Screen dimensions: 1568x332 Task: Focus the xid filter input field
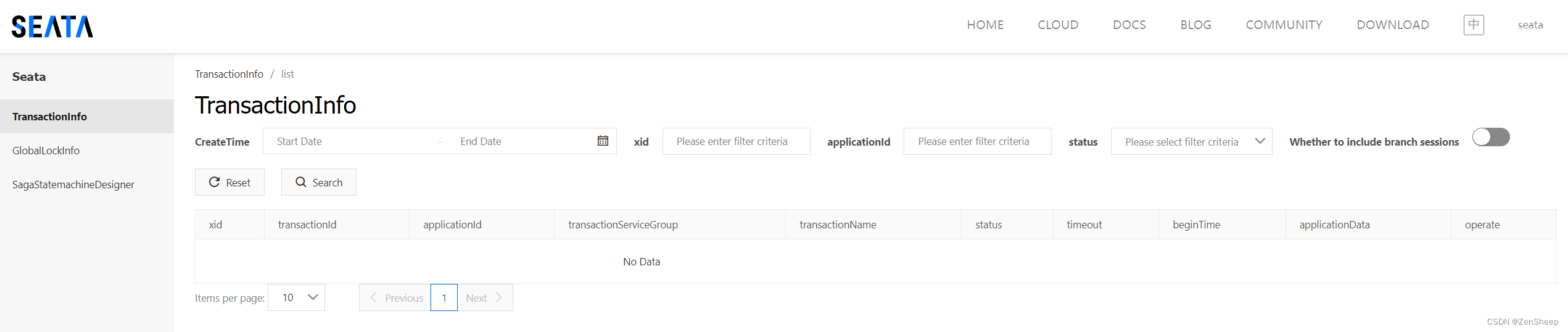(x=736, y=141)
